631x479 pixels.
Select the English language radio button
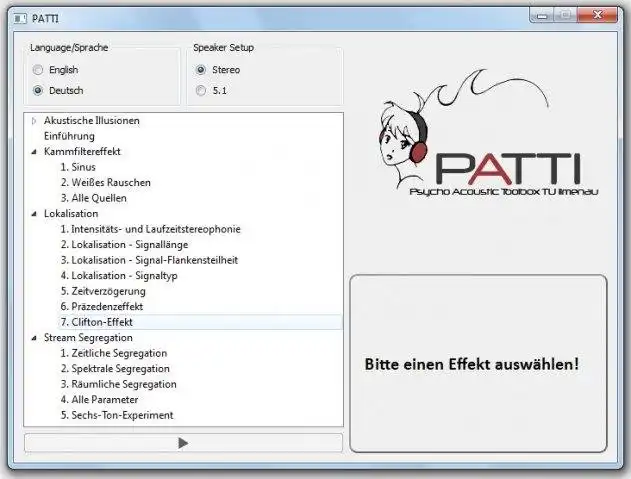38,70
